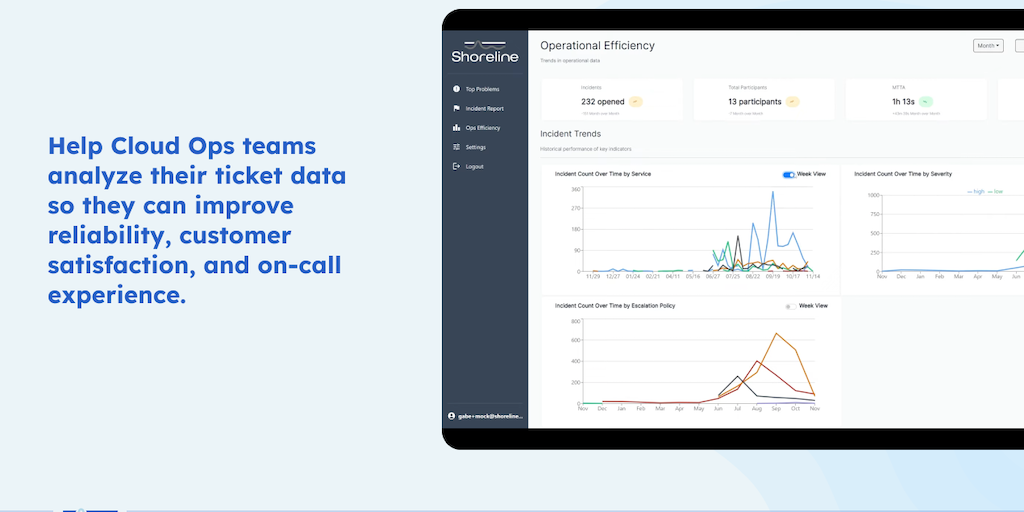
Task: Click the Incident Count Over Time by Escalation Policy title
Action: point(615,306)
